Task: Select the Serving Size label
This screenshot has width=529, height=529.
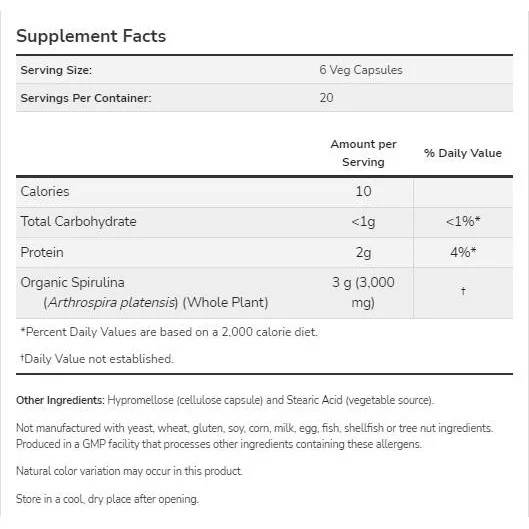Action: (x=56, y=70)
